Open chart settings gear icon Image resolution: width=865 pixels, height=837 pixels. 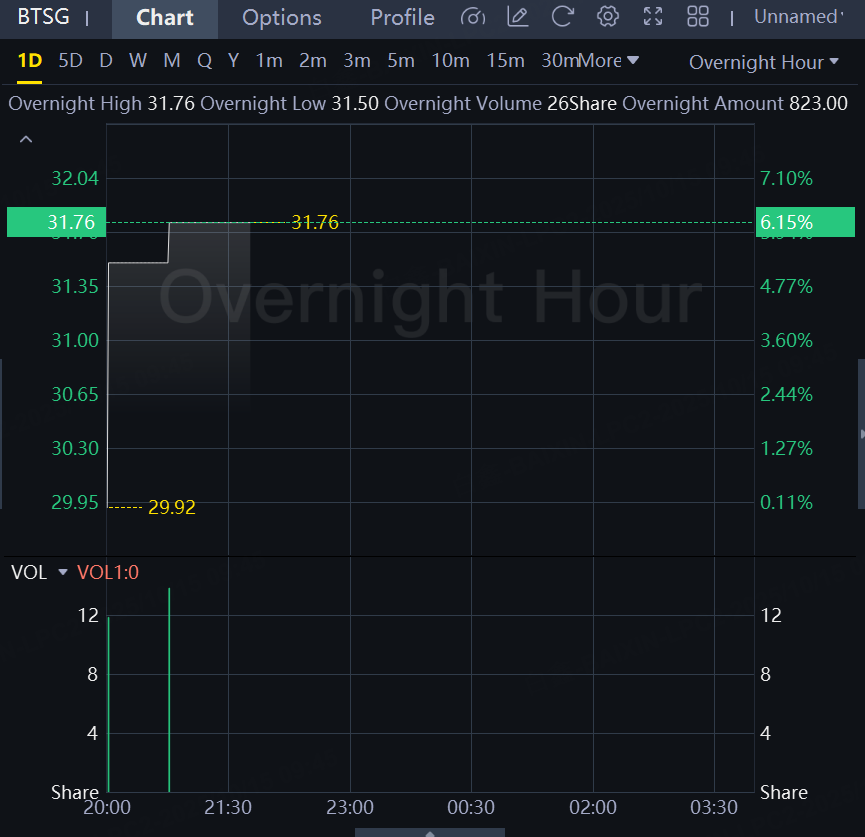coord(607,17)
